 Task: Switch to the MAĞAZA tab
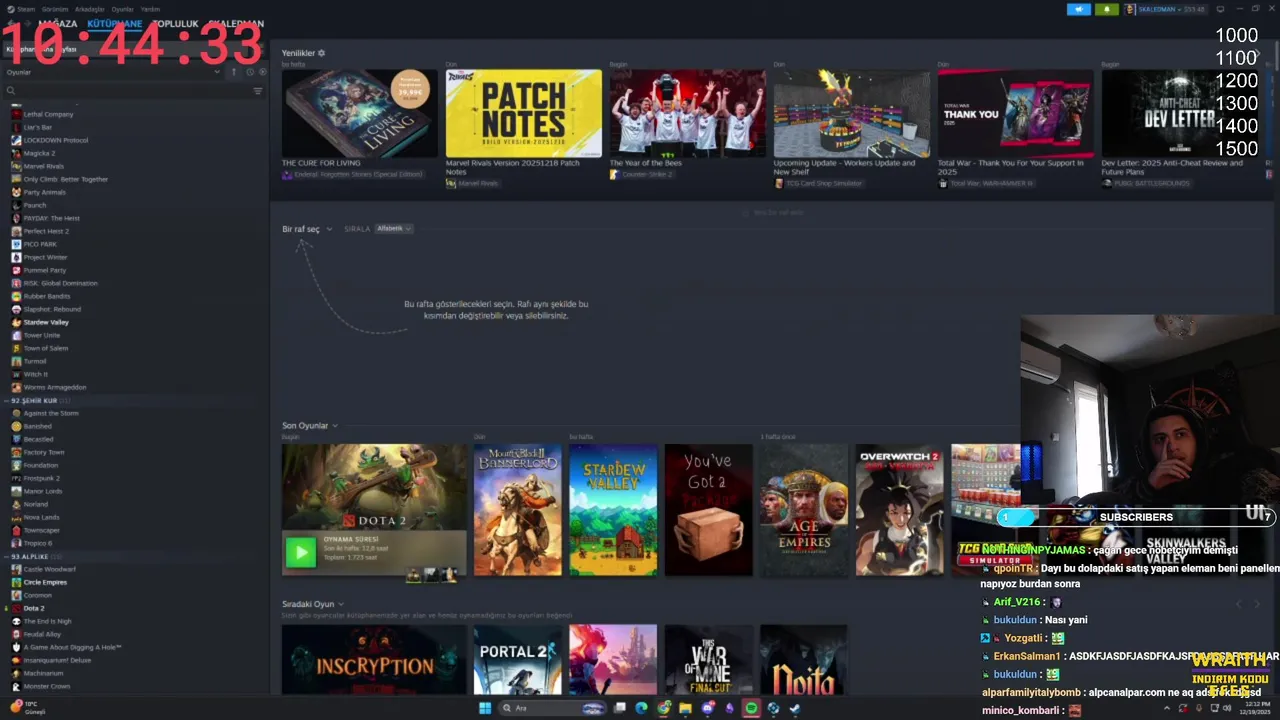click(x=58, y=23)
